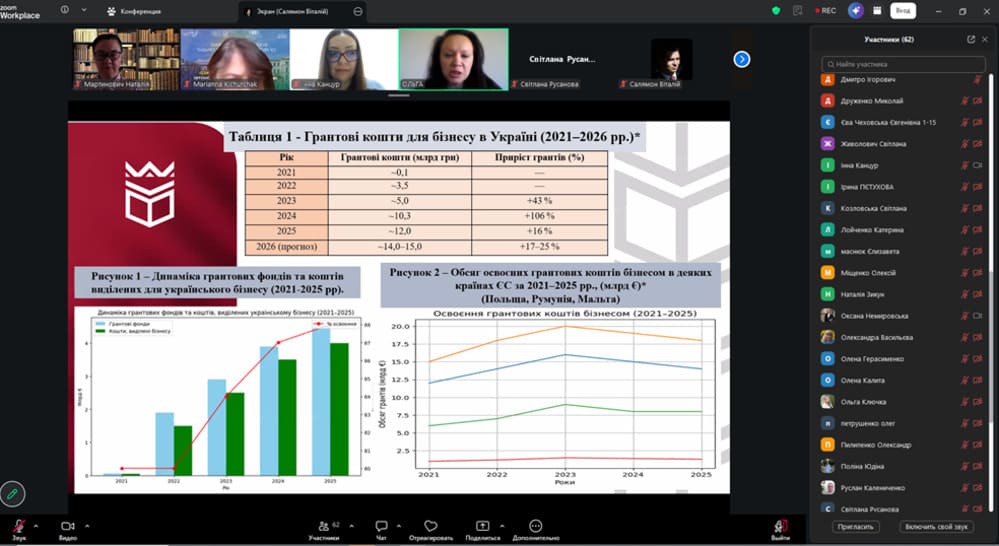Pop out the Участники panel
Screen dimensions: 999x546
tap(971, 39)
